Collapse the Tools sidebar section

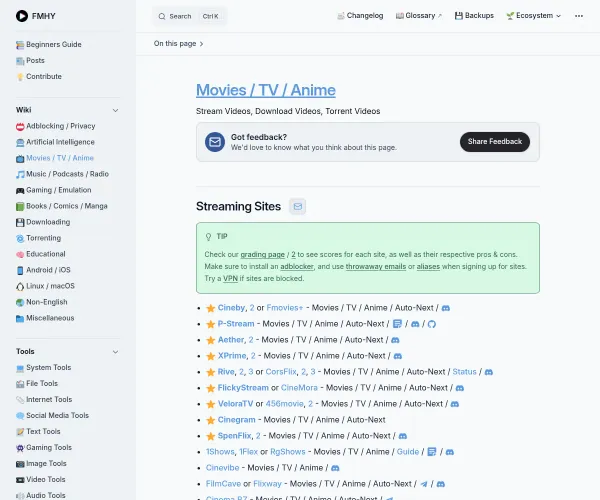coord(115,352)
